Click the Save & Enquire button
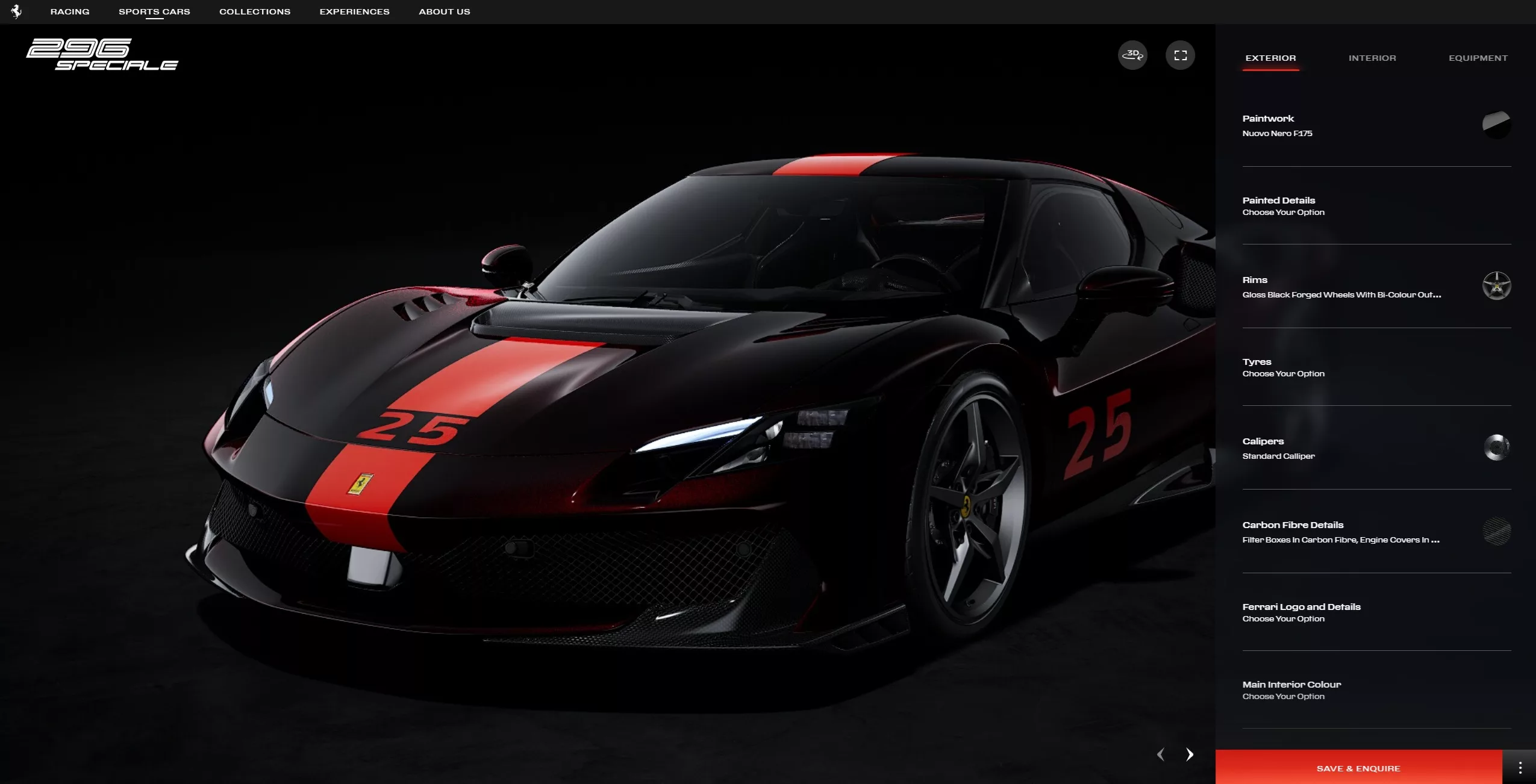 tap(1358, 768)
